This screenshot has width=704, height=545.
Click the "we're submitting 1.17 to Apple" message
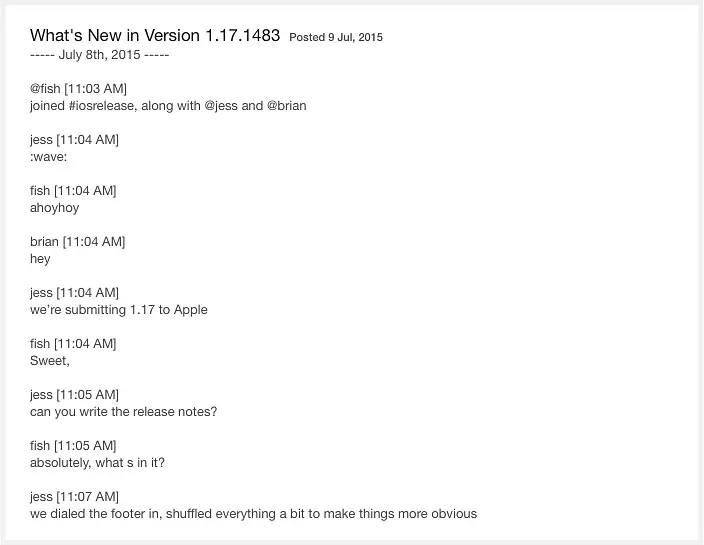tap(119, 310)
